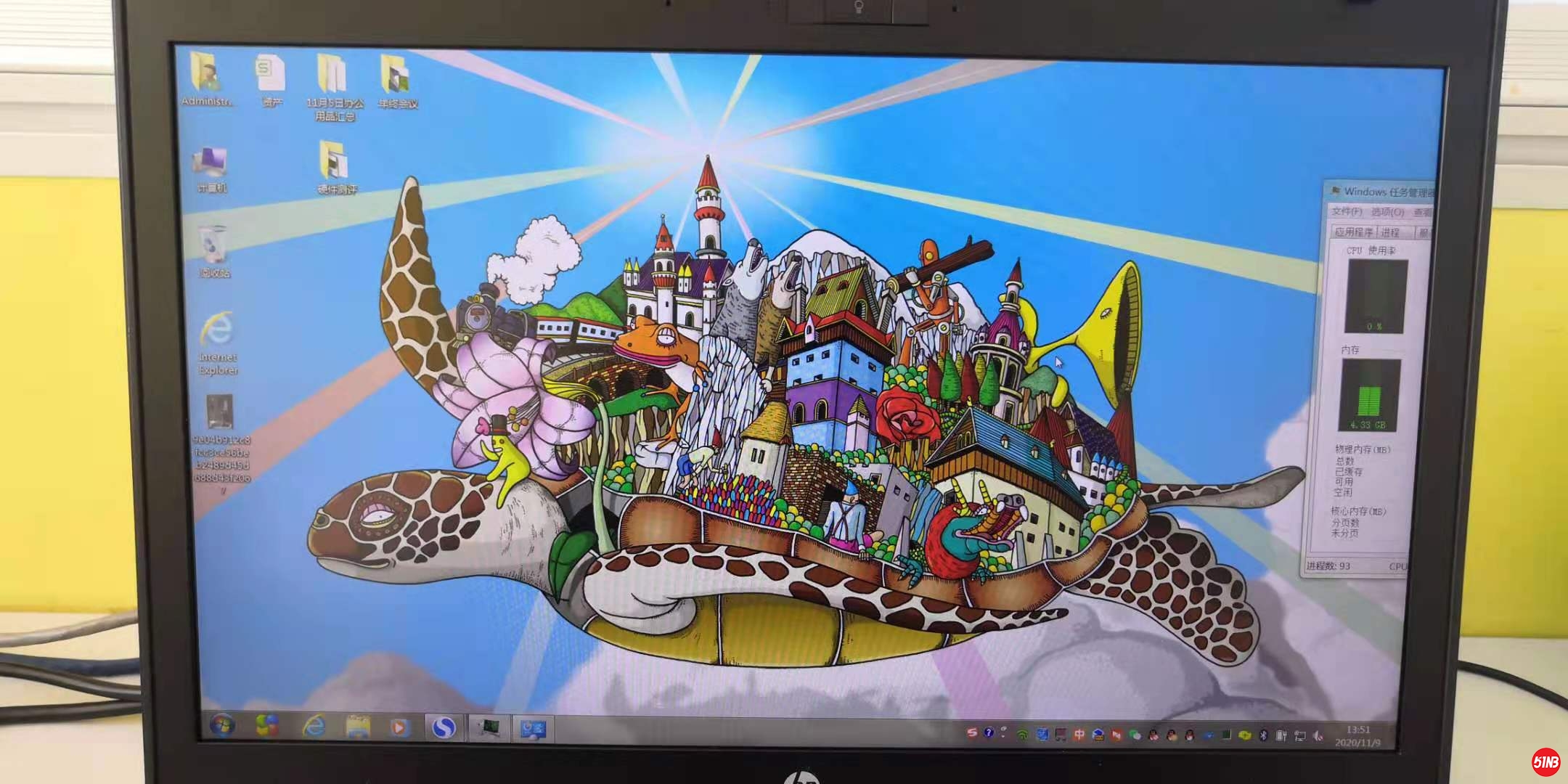
Task: Switch to the 应用程序 tab in Task Manager
Action: coord(1354,232)
